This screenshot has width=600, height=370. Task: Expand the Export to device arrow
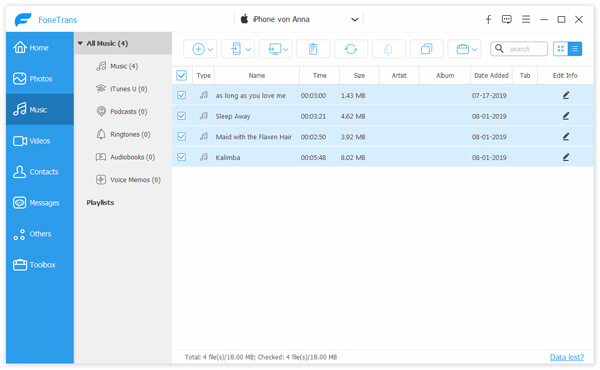point(248,49)
